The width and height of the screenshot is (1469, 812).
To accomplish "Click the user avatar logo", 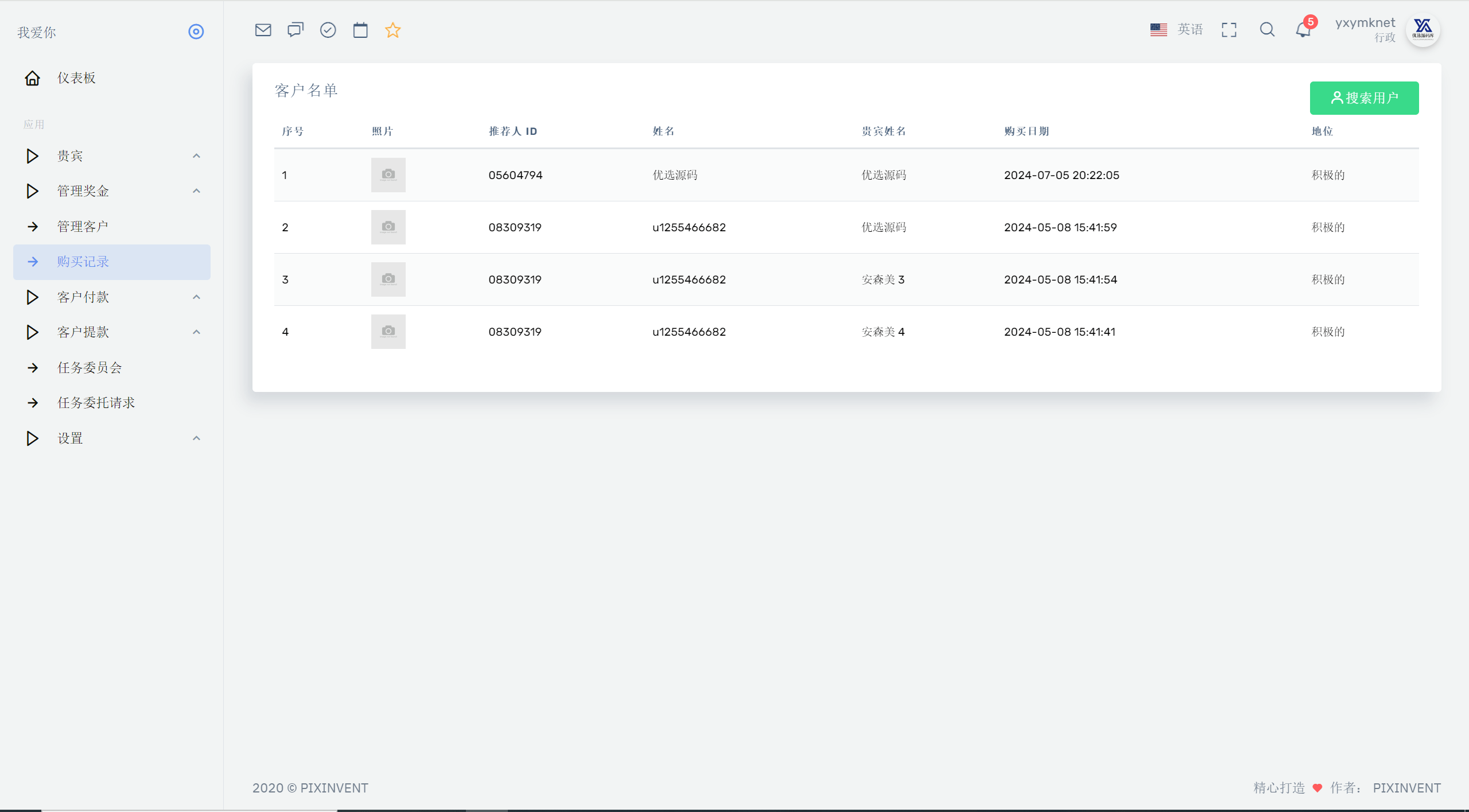I will tap(1423, 30).
